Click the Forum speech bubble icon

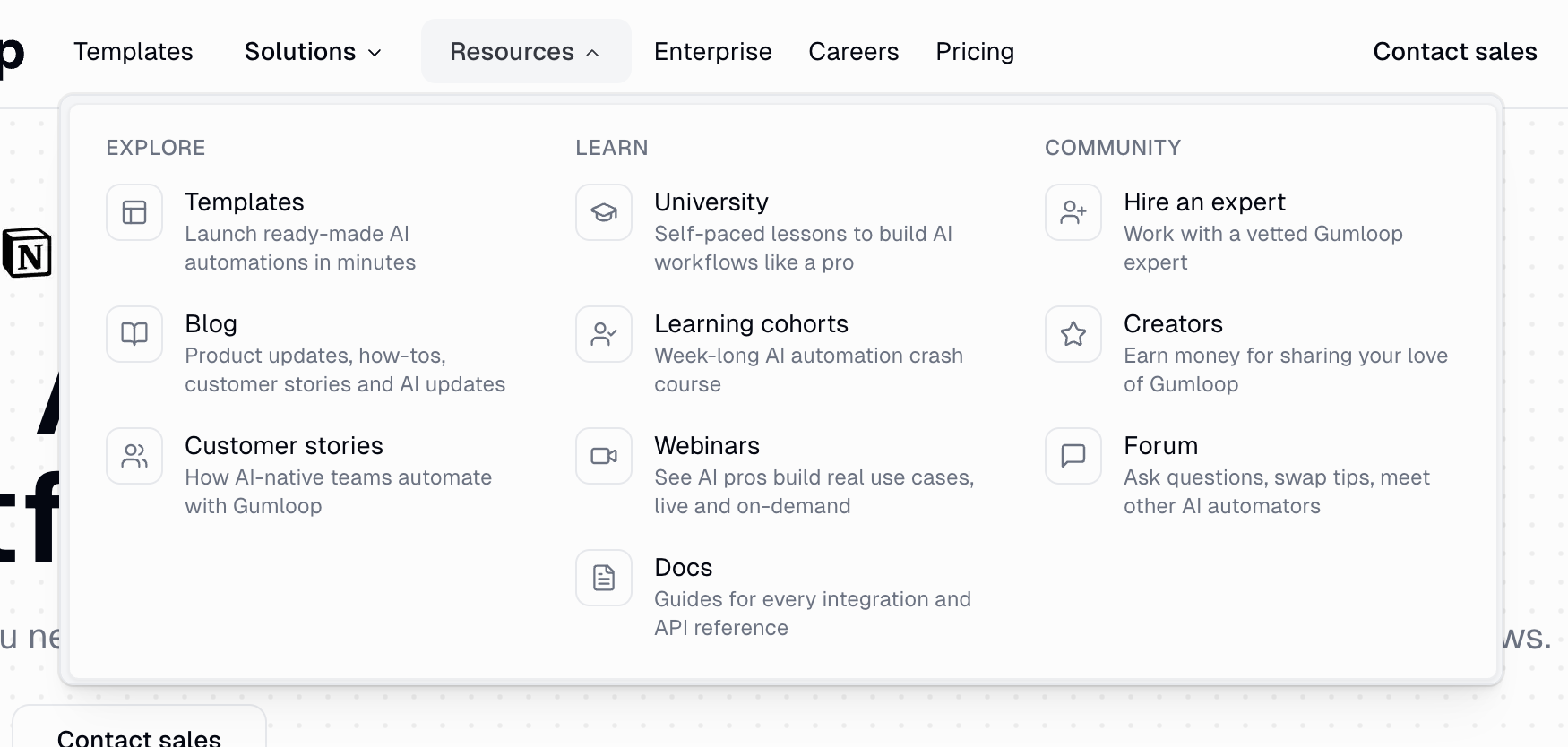1073,456
